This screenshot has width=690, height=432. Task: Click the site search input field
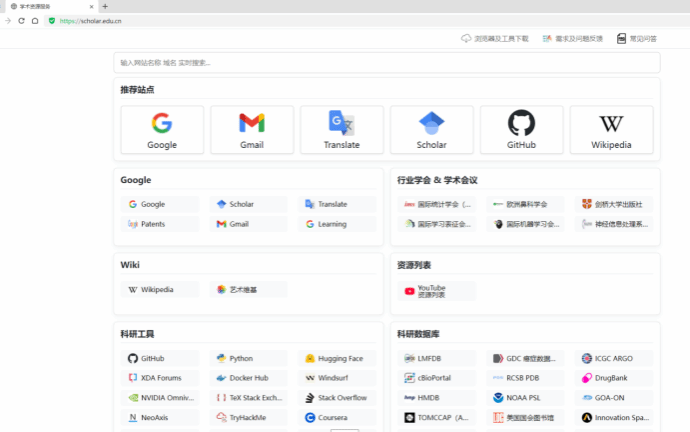tap(387, 63)
